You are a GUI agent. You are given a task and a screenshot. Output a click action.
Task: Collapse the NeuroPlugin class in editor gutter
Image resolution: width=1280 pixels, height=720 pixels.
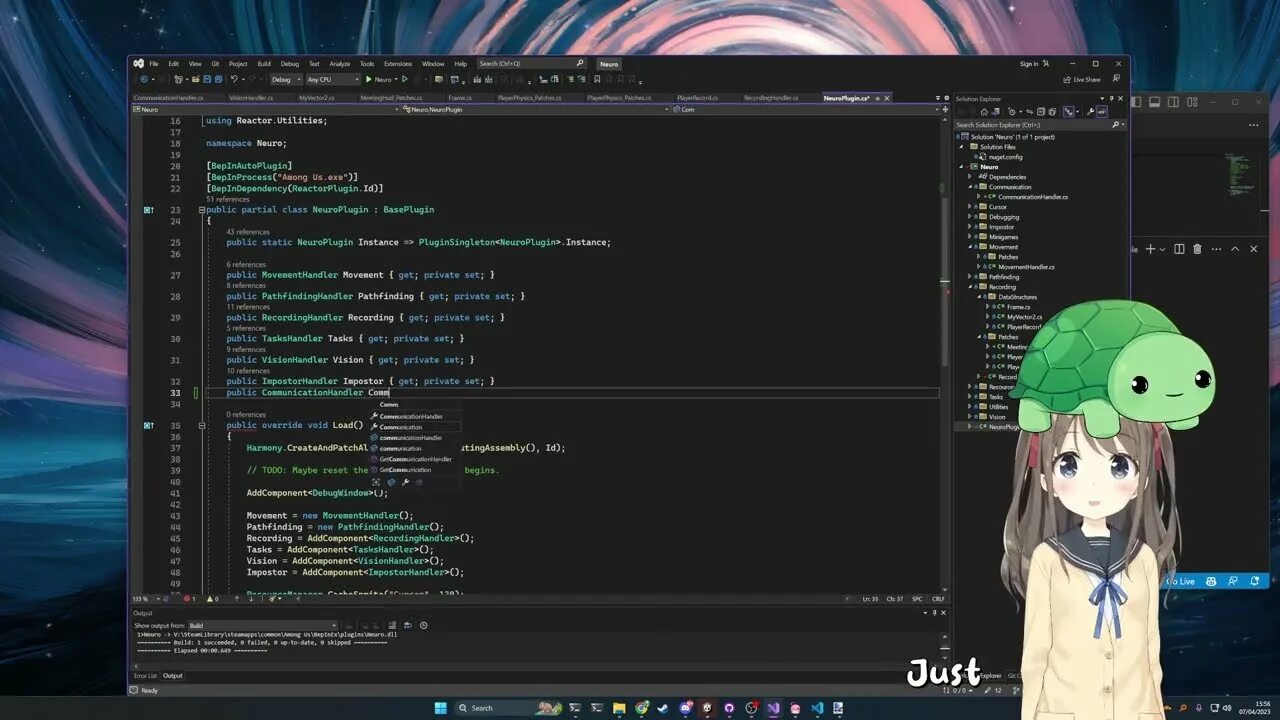[202, 210]
